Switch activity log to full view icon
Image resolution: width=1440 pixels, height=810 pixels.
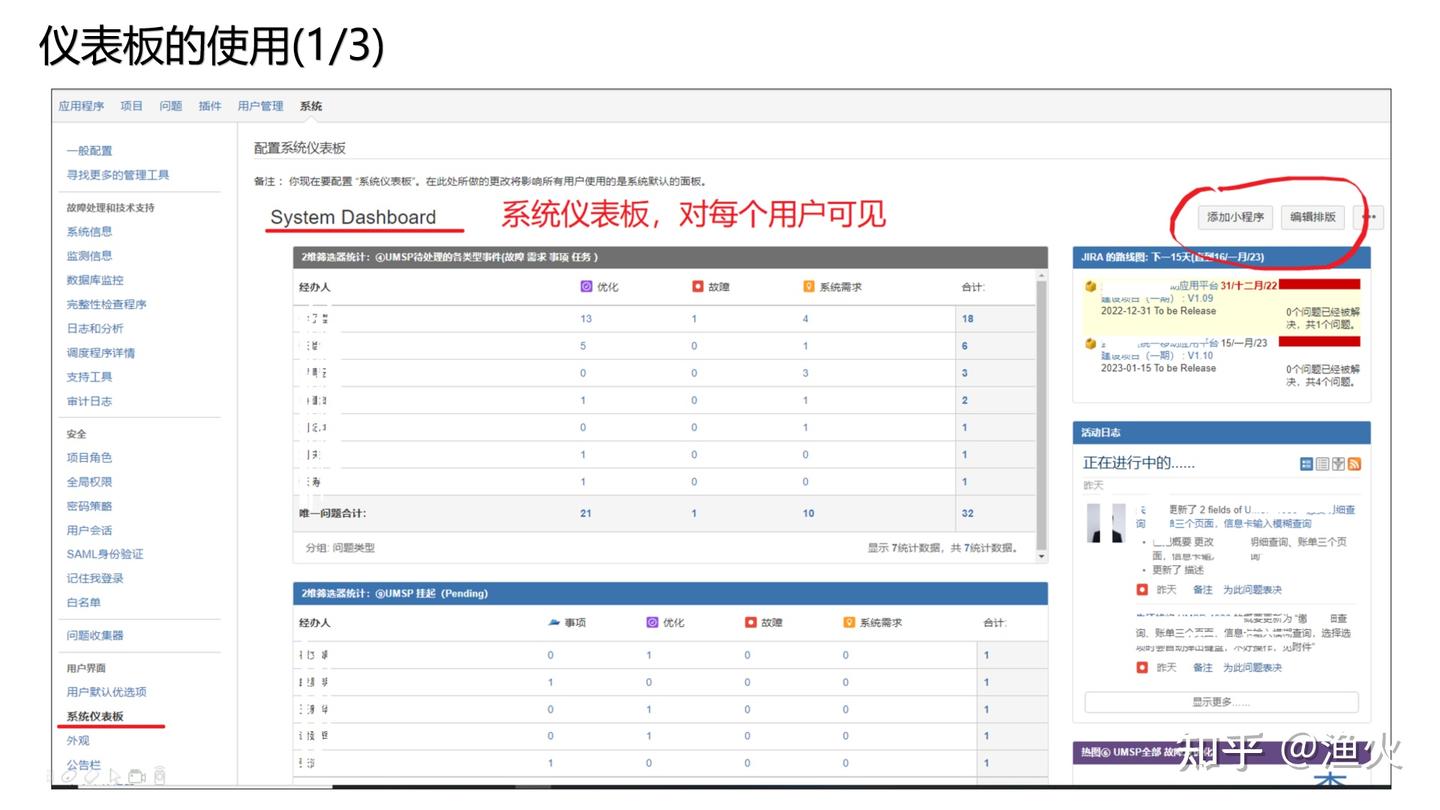(x=1306, y=464)
